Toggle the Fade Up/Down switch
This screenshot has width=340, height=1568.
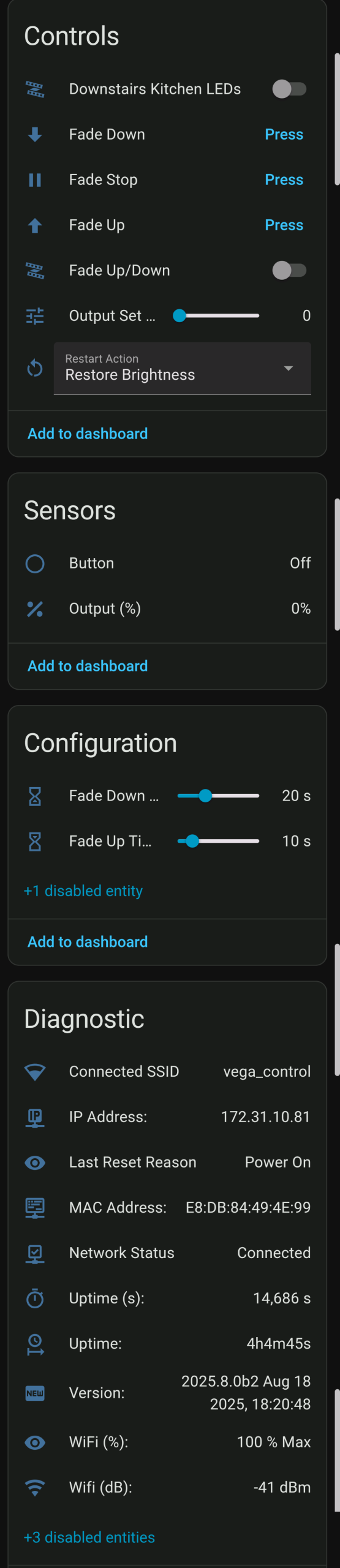289,271
